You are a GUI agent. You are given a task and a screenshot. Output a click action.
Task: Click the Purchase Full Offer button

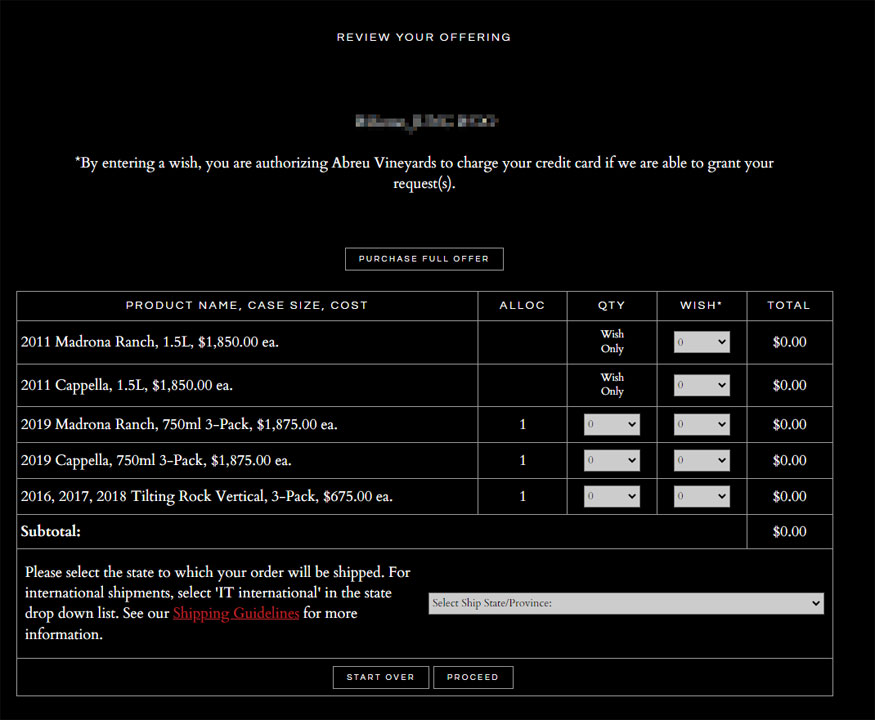(424, 259)
